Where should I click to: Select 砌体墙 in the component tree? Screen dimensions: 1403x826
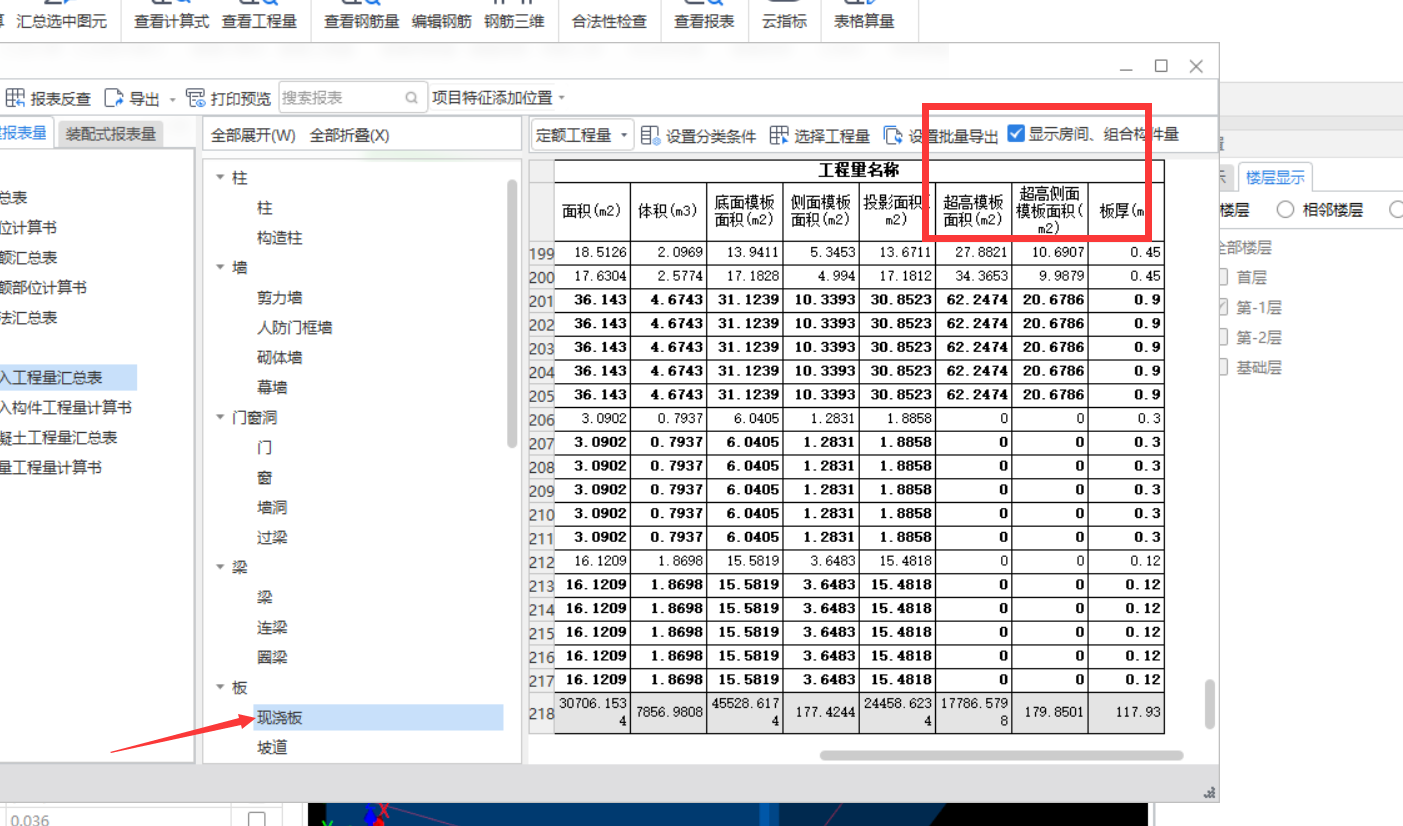point(279,358)
